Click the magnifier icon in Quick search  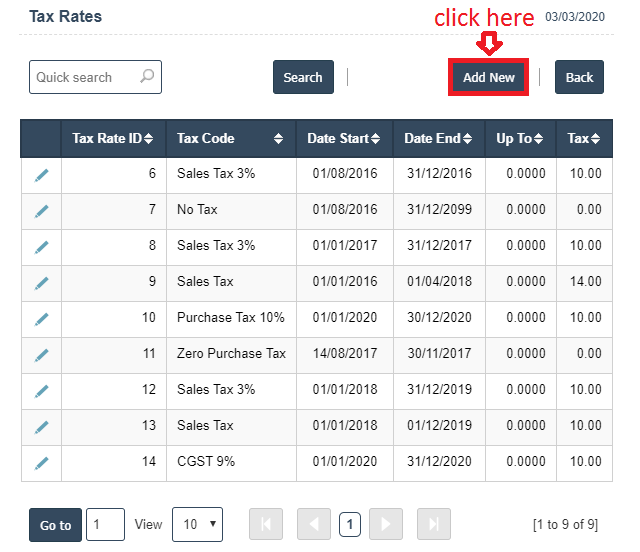pos(147,77)
